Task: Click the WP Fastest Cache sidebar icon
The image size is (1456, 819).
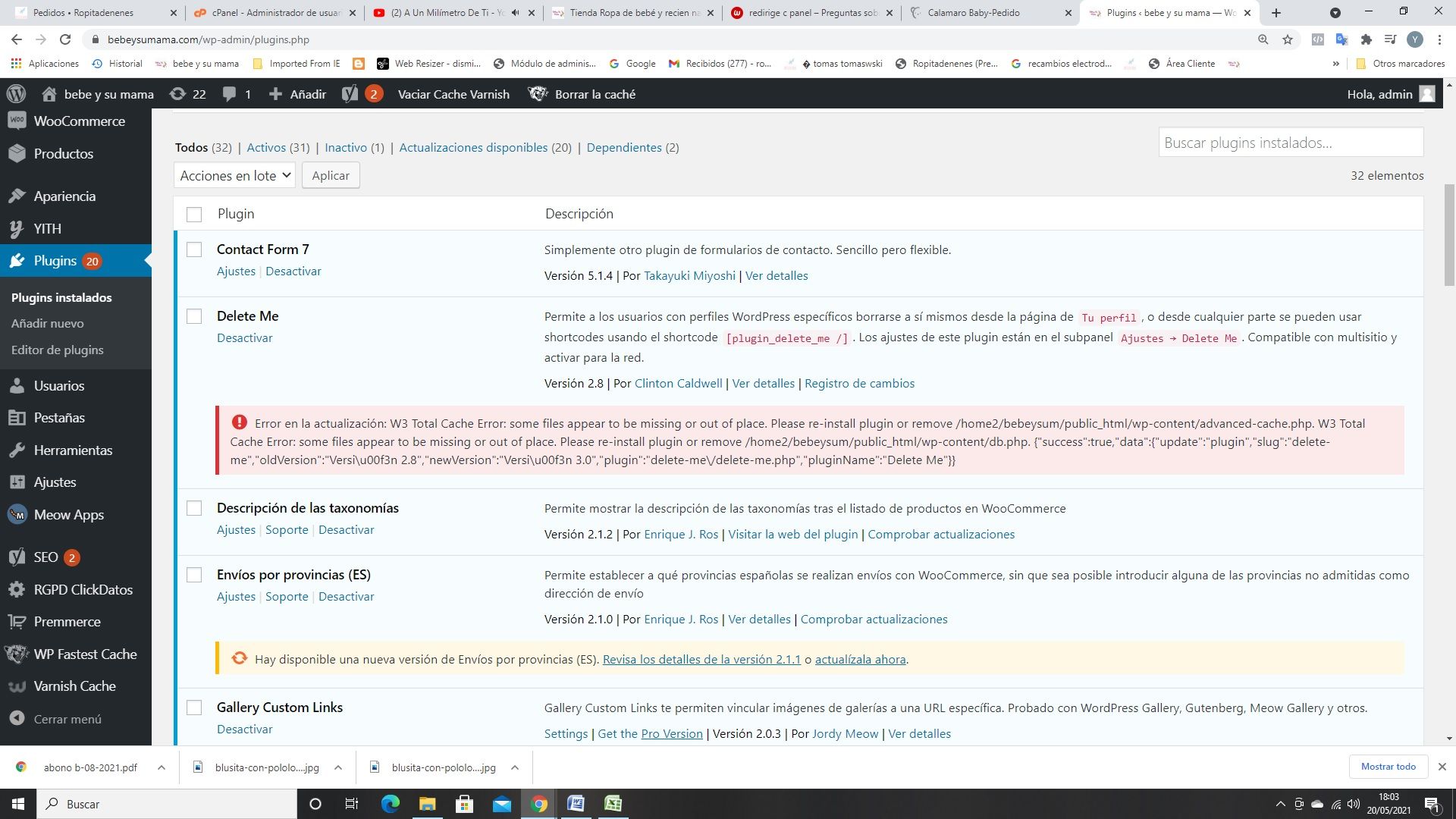Action: [x=17, y=654]
